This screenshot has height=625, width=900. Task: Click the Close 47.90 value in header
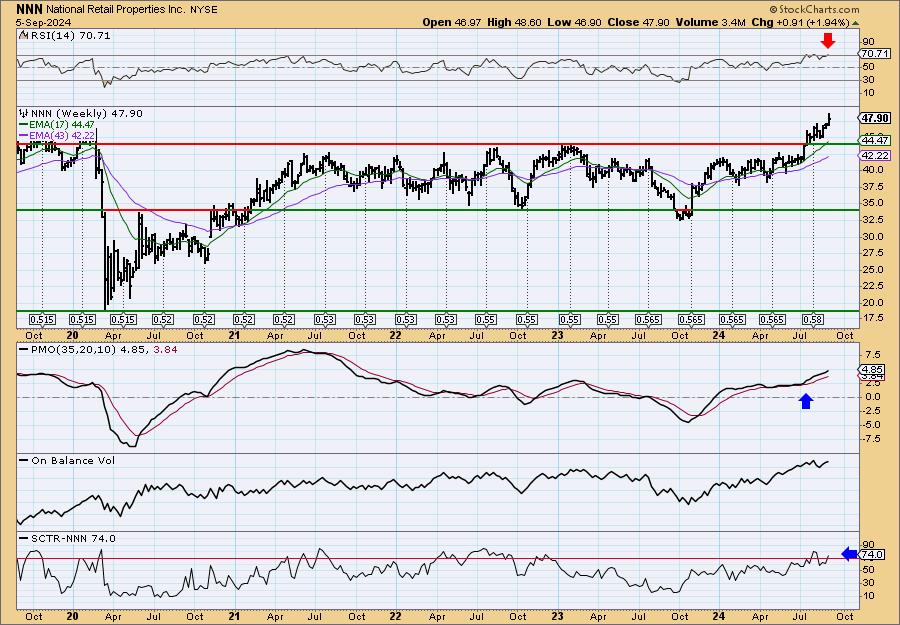(636, 22)
